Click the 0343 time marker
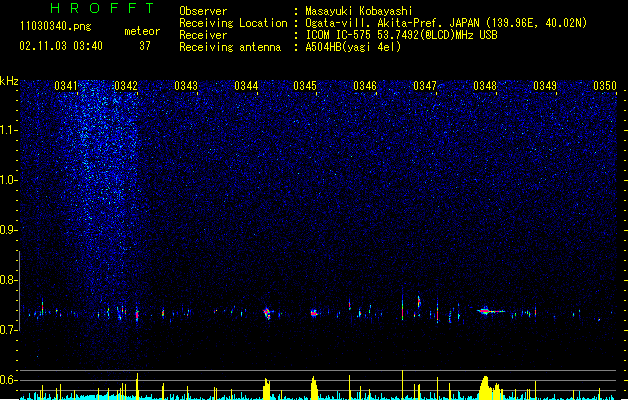 pyautogui.click(x=186, y=86)
